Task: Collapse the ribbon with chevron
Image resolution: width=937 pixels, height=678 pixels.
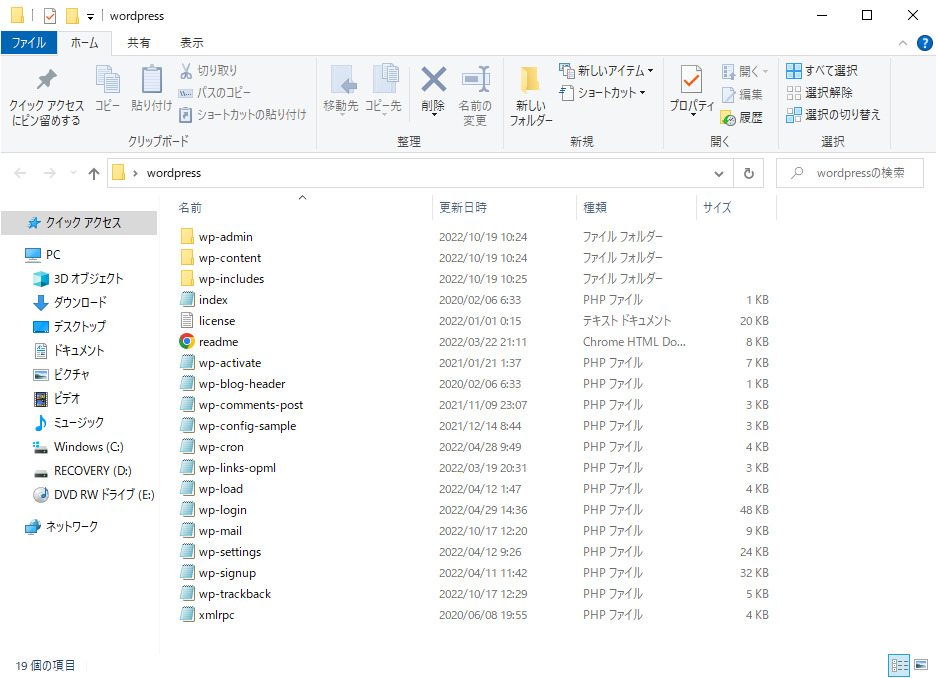Action: click(902, 43)
